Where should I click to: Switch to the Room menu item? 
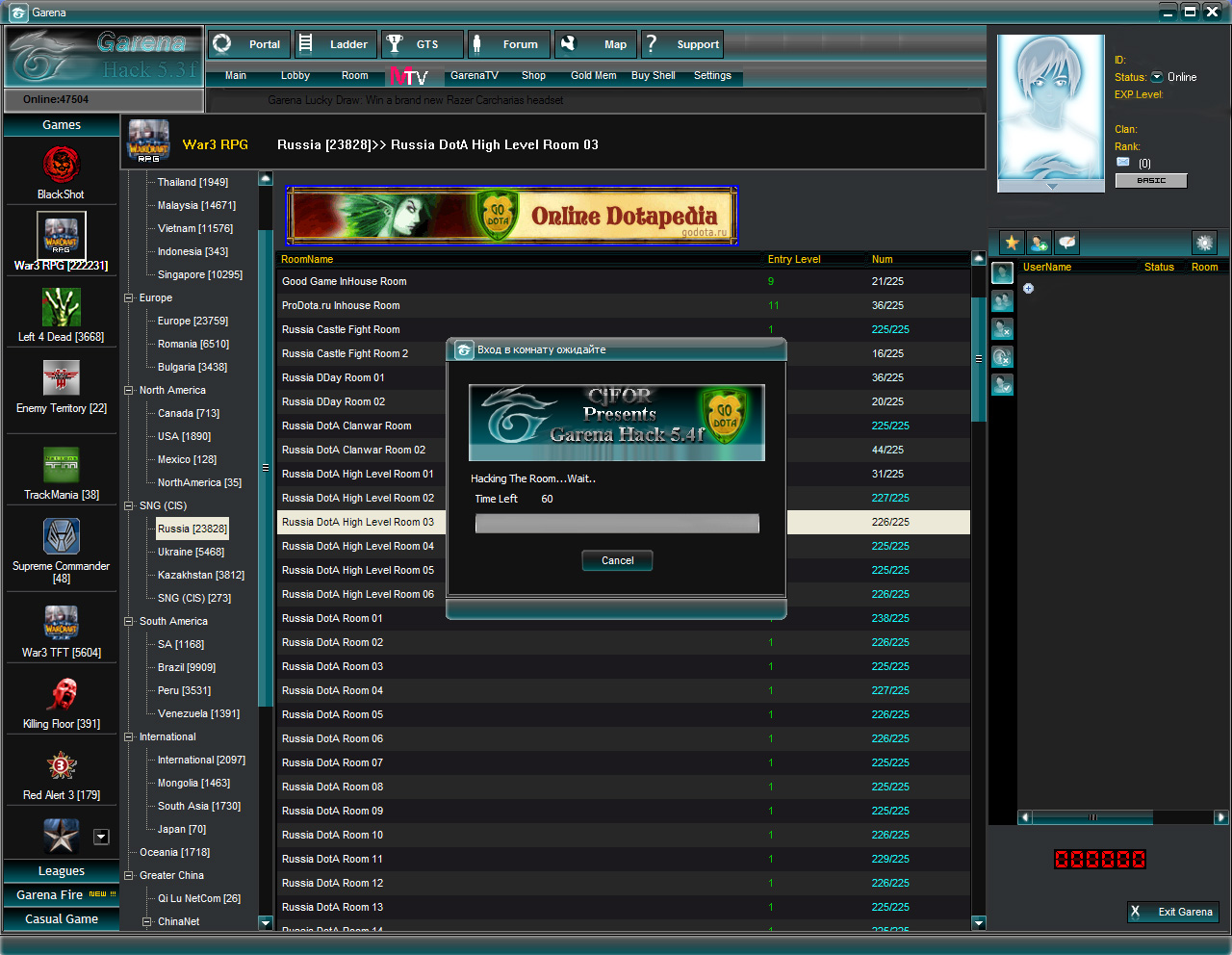point(354,76)
